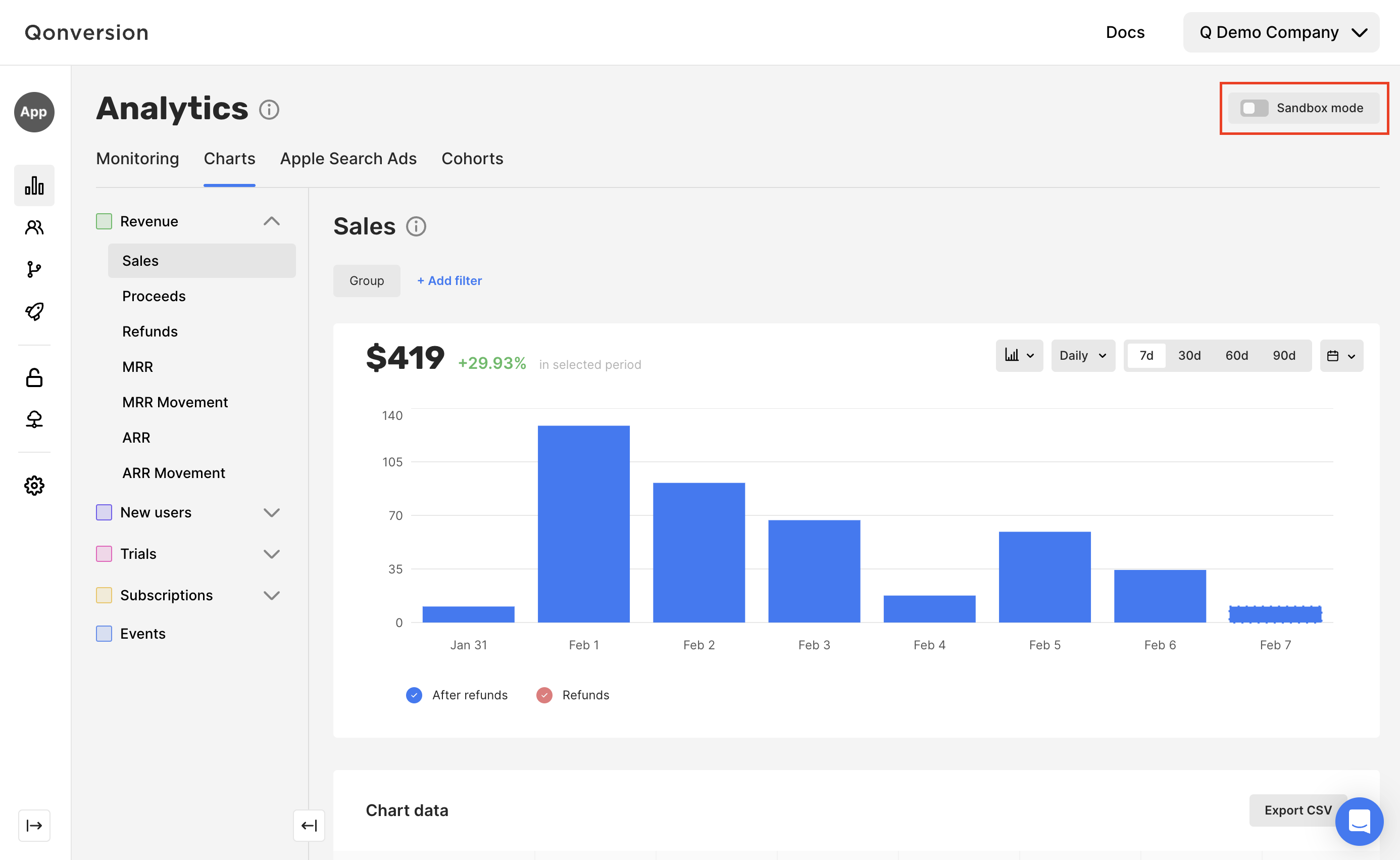Open settings gear in the sidebar
1400x860 pixels.
[34, 485]
